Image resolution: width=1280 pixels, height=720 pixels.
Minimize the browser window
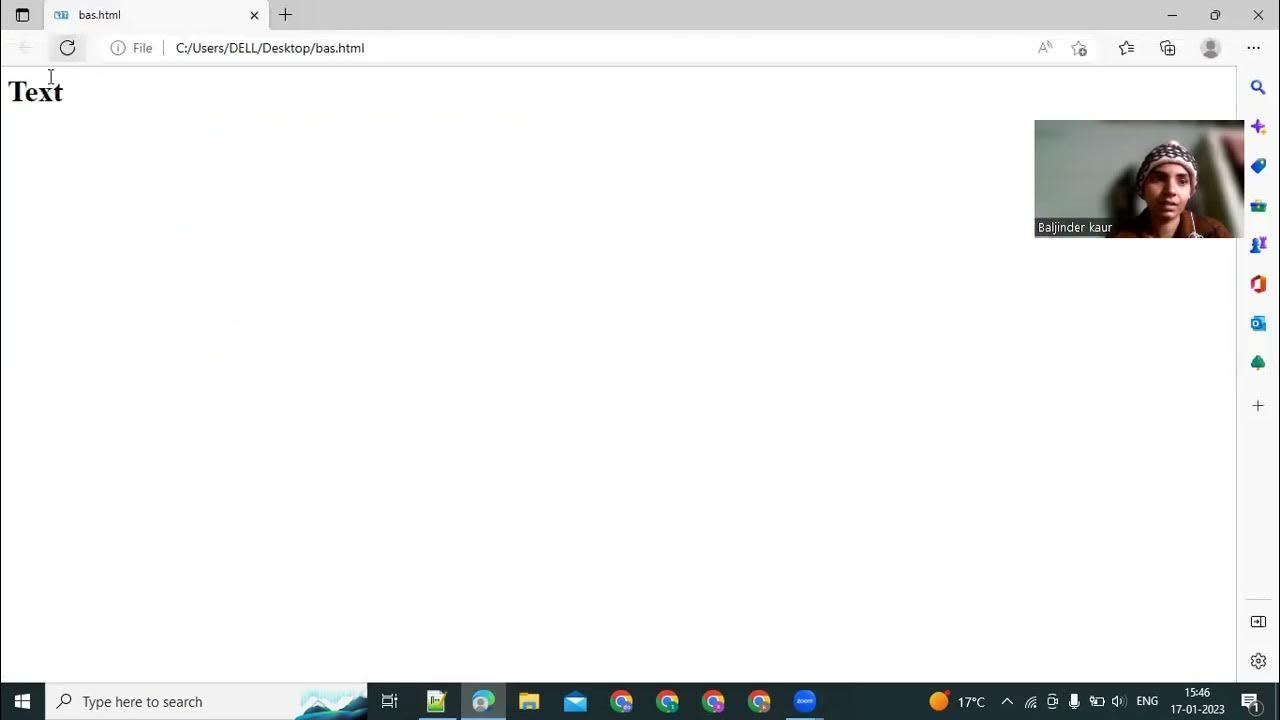tap(1172, 15)
